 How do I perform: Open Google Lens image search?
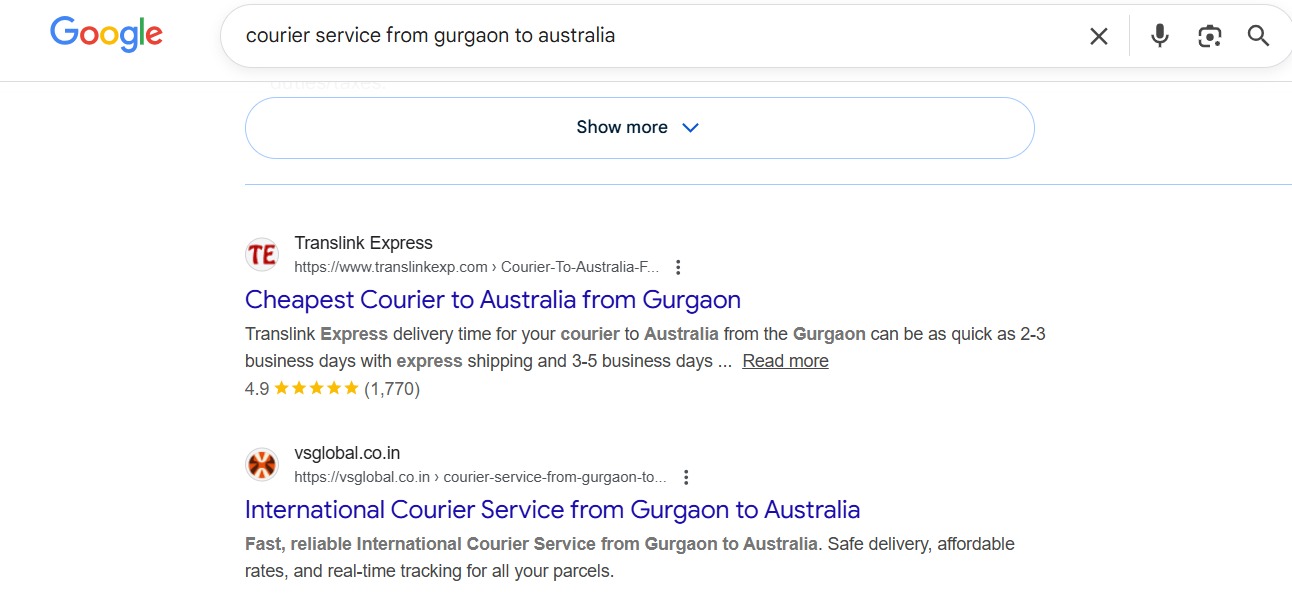coord(1209,36)
